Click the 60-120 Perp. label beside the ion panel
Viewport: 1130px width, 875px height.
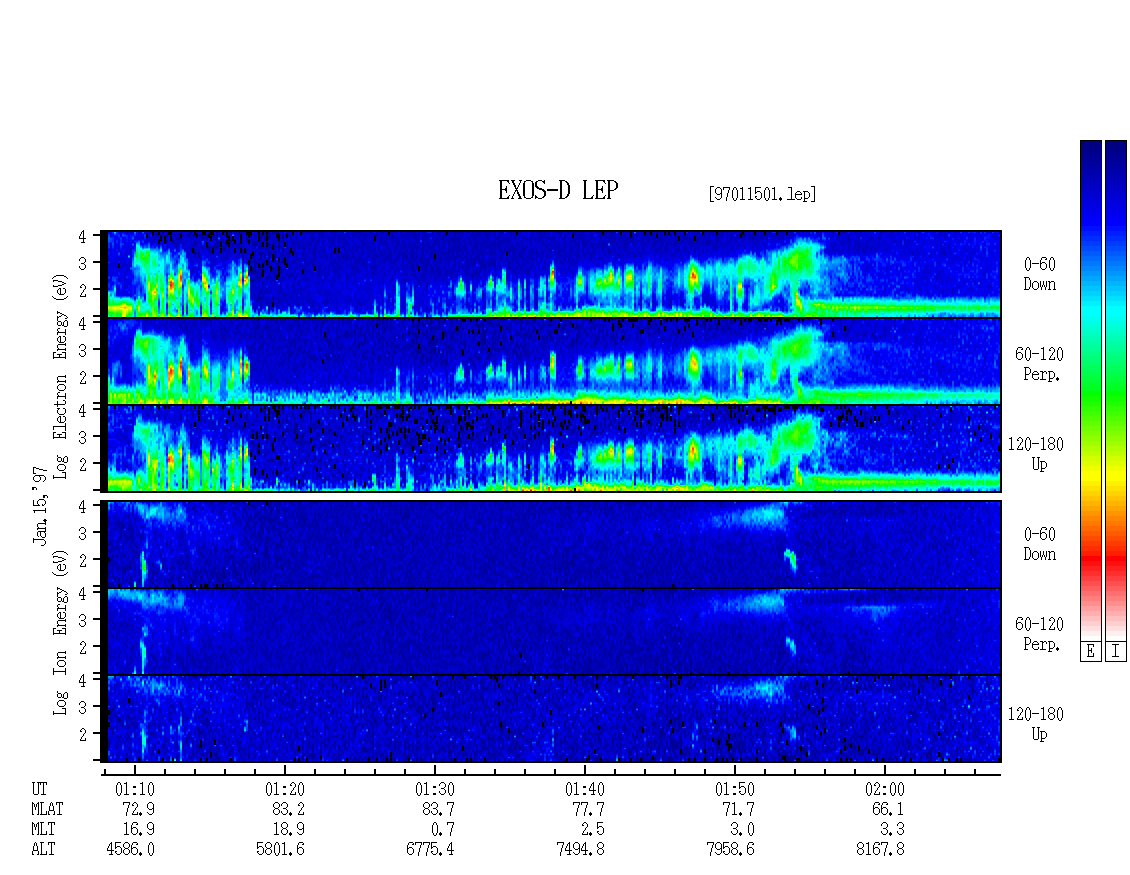1039,634
